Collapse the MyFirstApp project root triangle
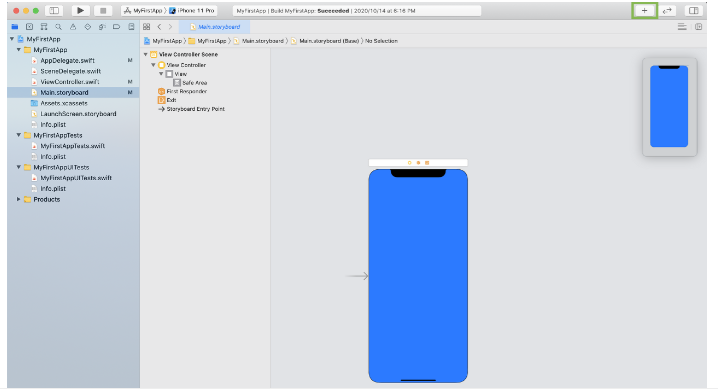Viewport: 718px width, 391px height. point(12,39)
